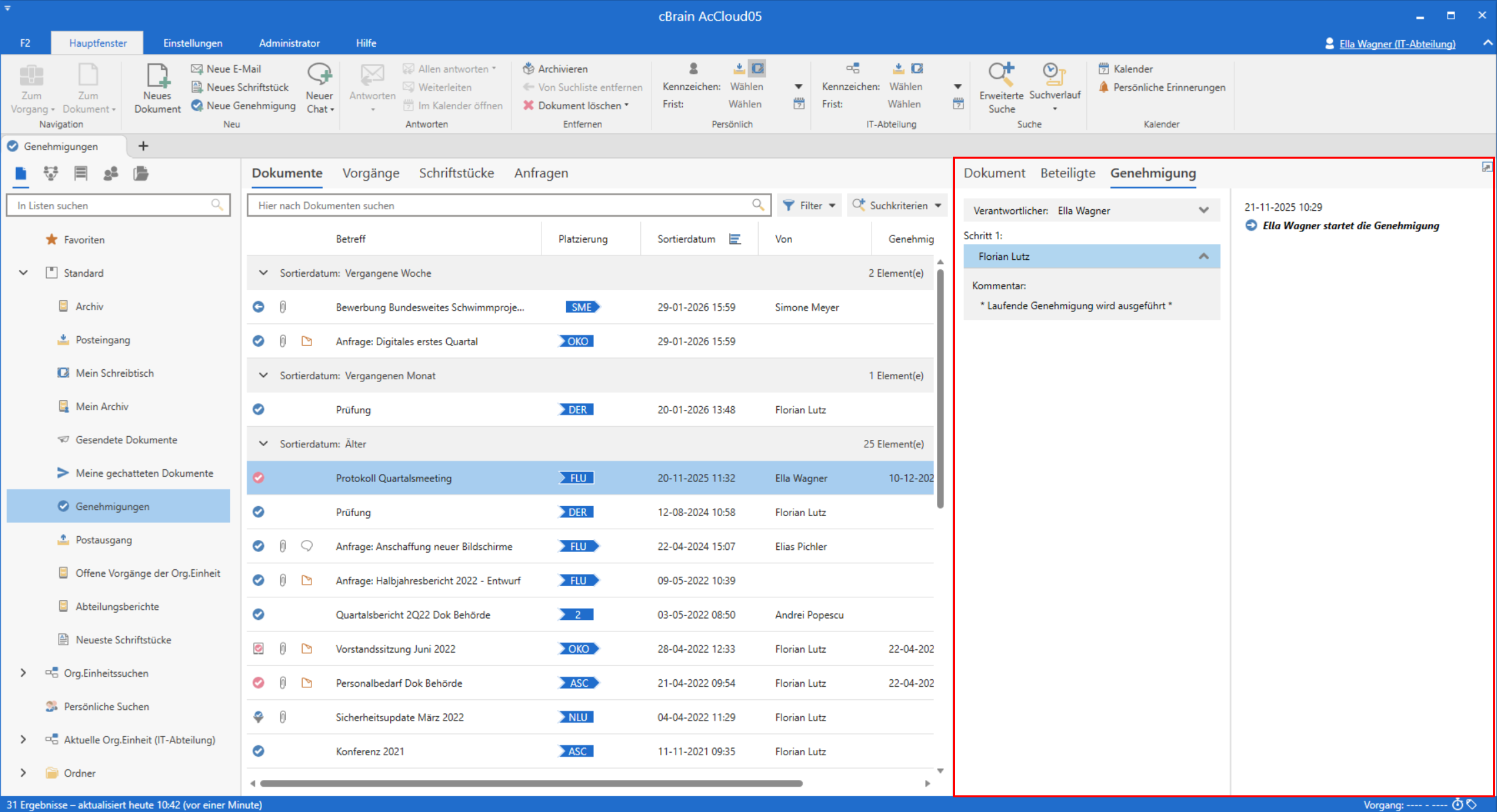
Task: Sort by the Von column header
Action: coord(784,239)
